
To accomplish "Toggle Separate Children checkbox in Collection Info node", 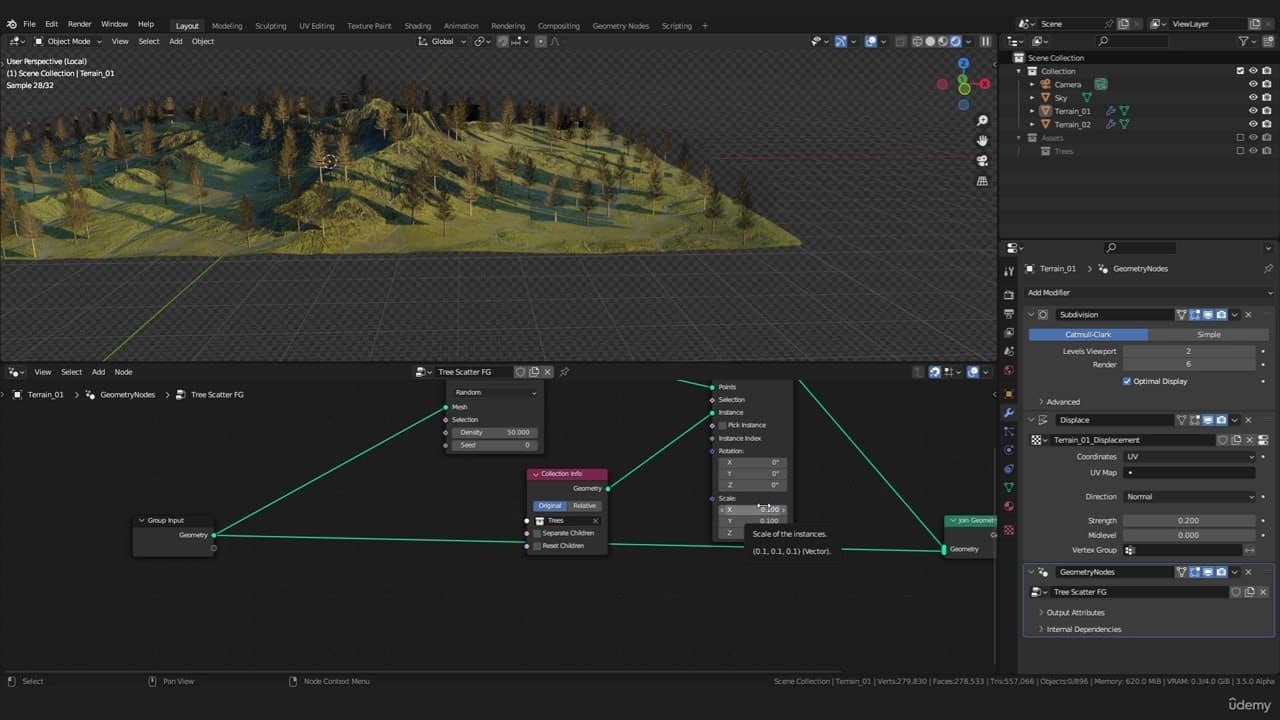I will click(537, 533).
